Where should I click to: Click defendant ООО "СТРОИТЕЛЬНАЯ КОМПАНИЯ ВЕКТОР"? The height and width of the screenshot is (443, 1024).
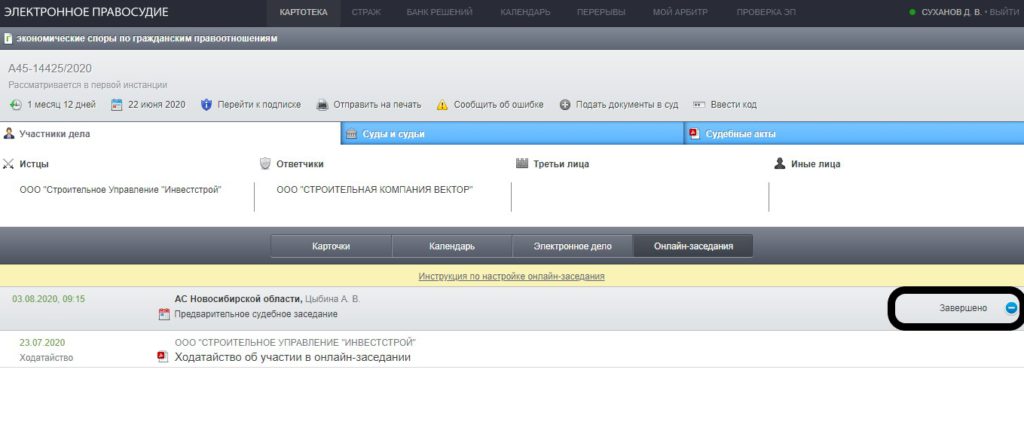point(374,190)
